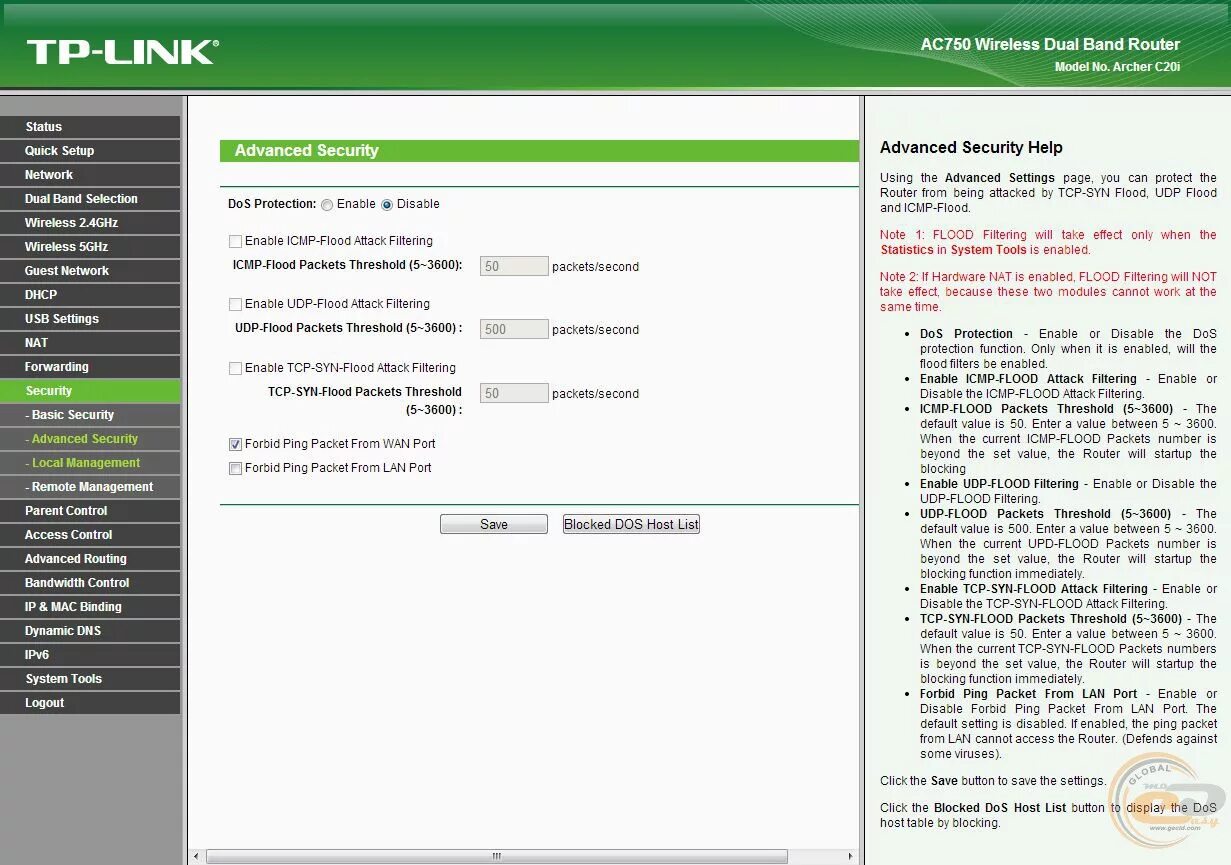
Task: Check Enable TCP-SYN-Flood Attack Filtering
Action: point(236,368)
